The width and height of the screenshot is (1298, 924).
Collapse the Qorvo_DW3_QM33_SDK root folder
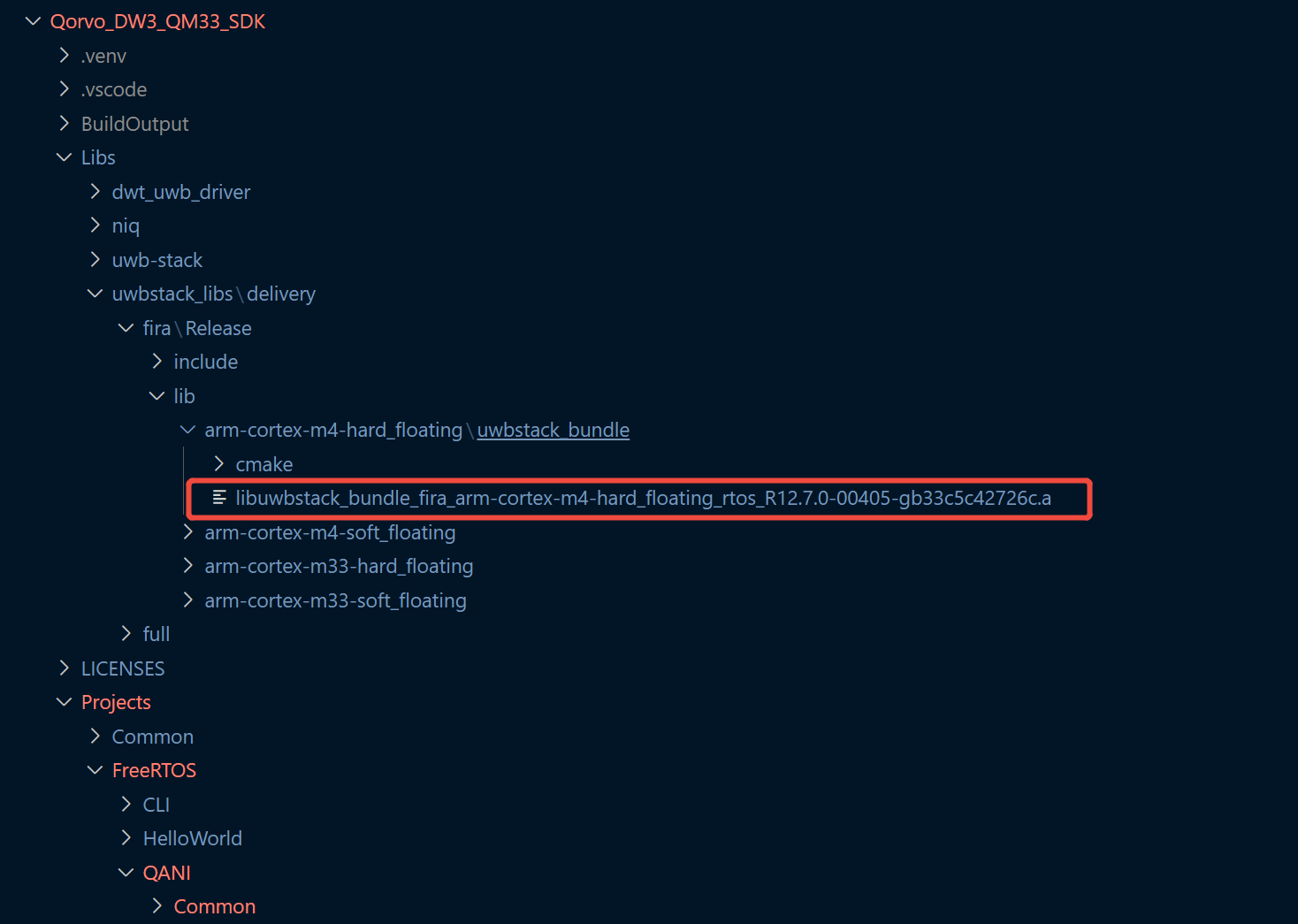coord(34,21)
